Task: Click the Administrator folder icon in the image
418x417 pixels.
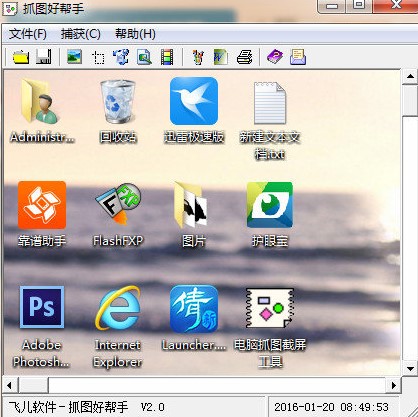Action: [x=41, y=101]
